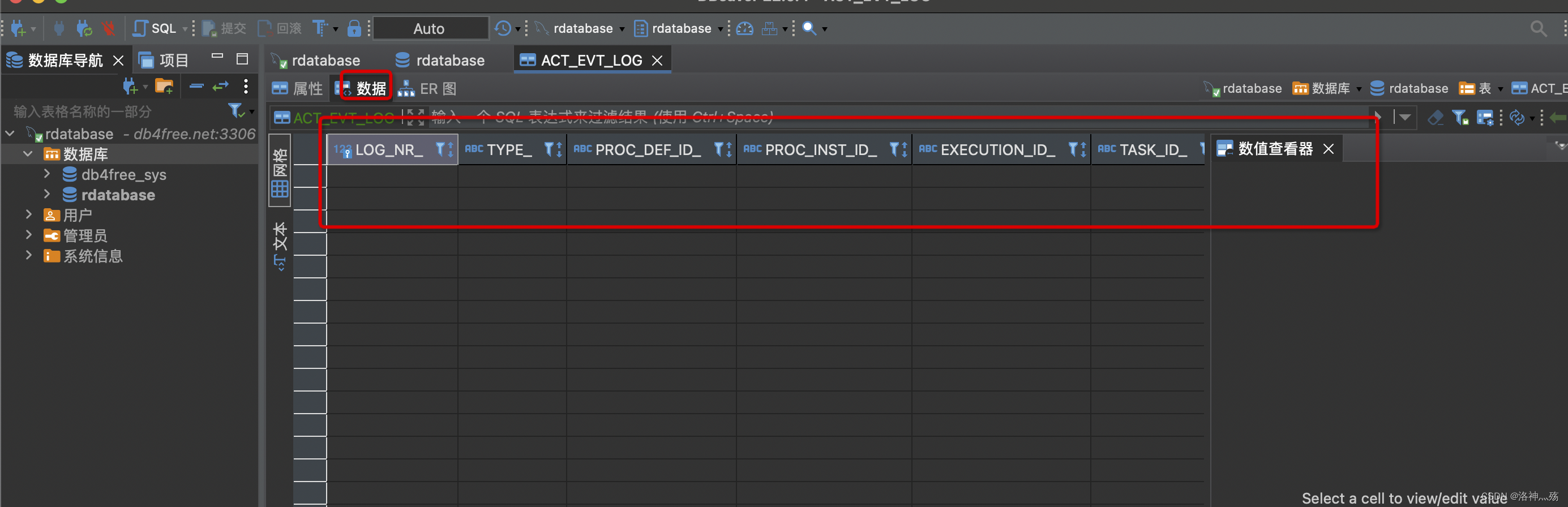
Task: Click the new connection plug icon in the navigator toolbar
Action: click(130, 87)
